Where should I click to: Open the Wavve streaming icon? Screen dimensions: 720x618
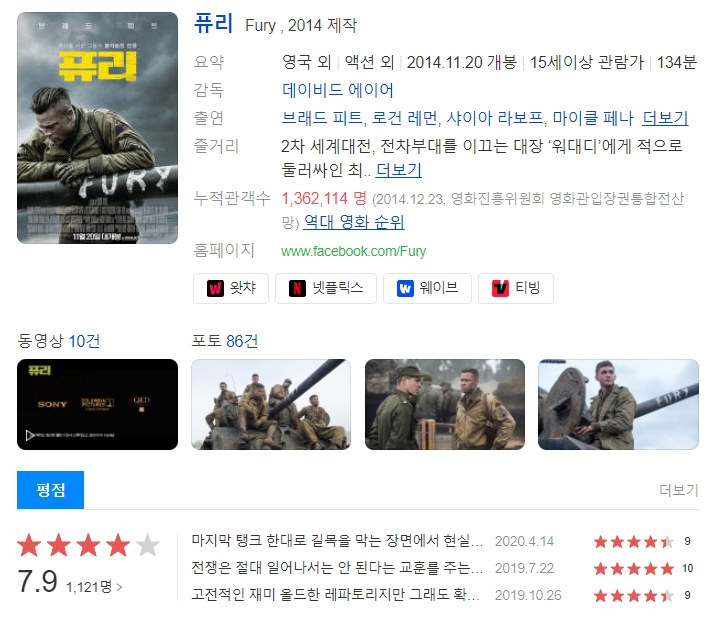(427, 288)
